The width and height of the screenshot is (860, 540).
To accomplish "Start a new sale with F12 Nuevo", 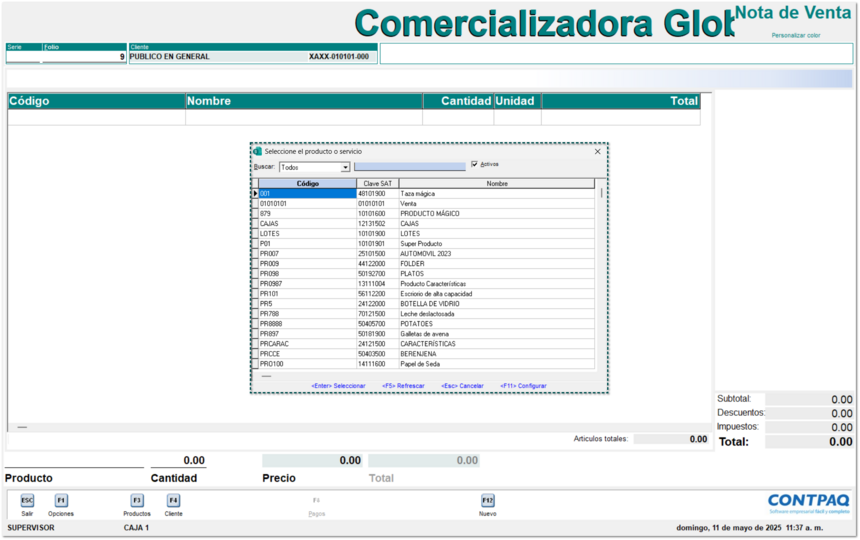I will click(x=487, y=500).
